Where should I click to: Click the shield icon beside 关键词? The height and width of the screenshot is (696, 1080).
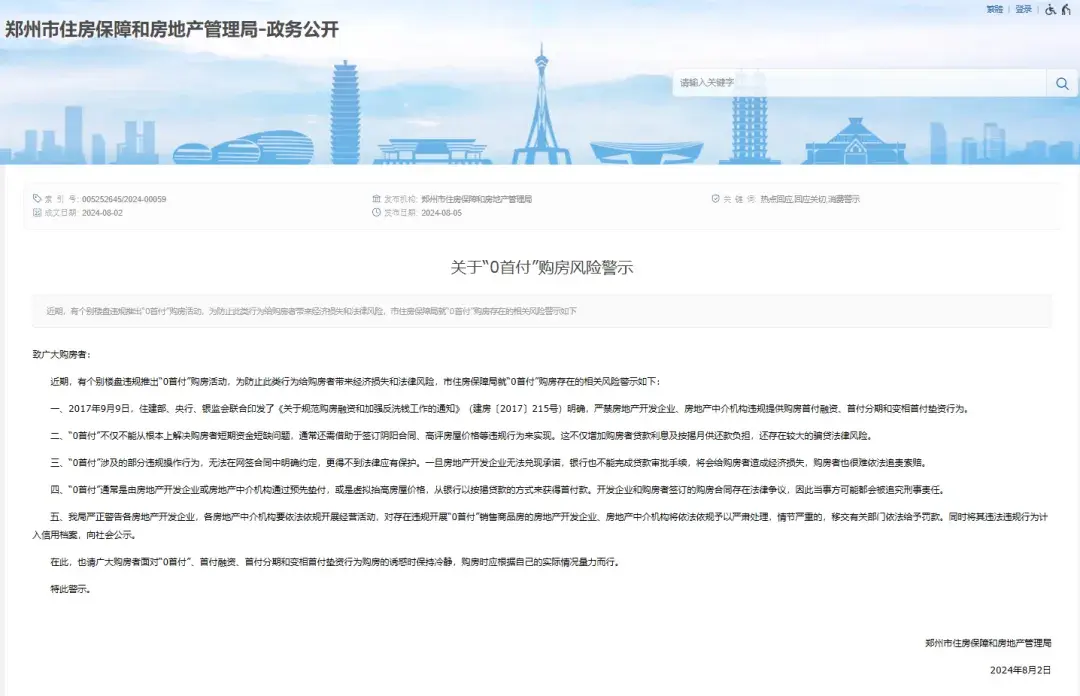point(715,199)
